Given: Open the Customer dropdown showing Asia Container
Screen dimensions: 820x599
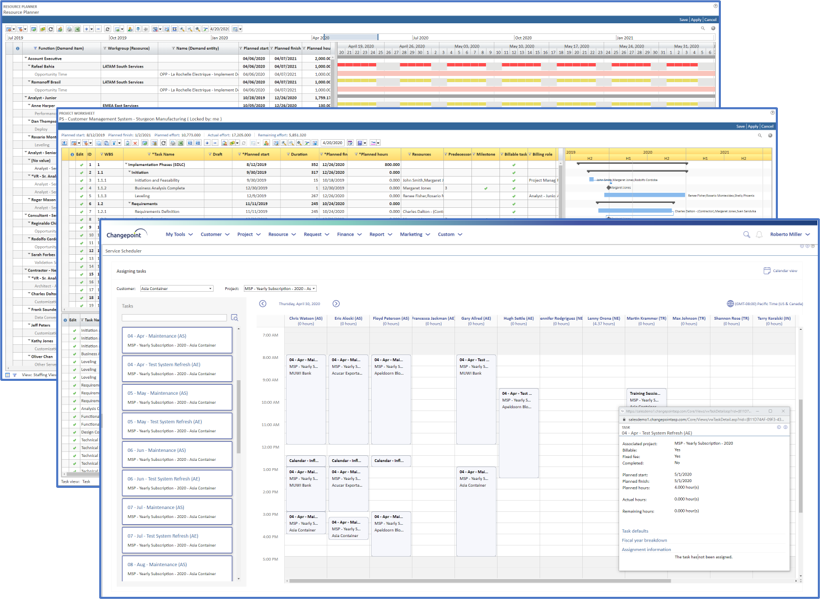Looking at the screenshot, I should (x=176, y=289).
